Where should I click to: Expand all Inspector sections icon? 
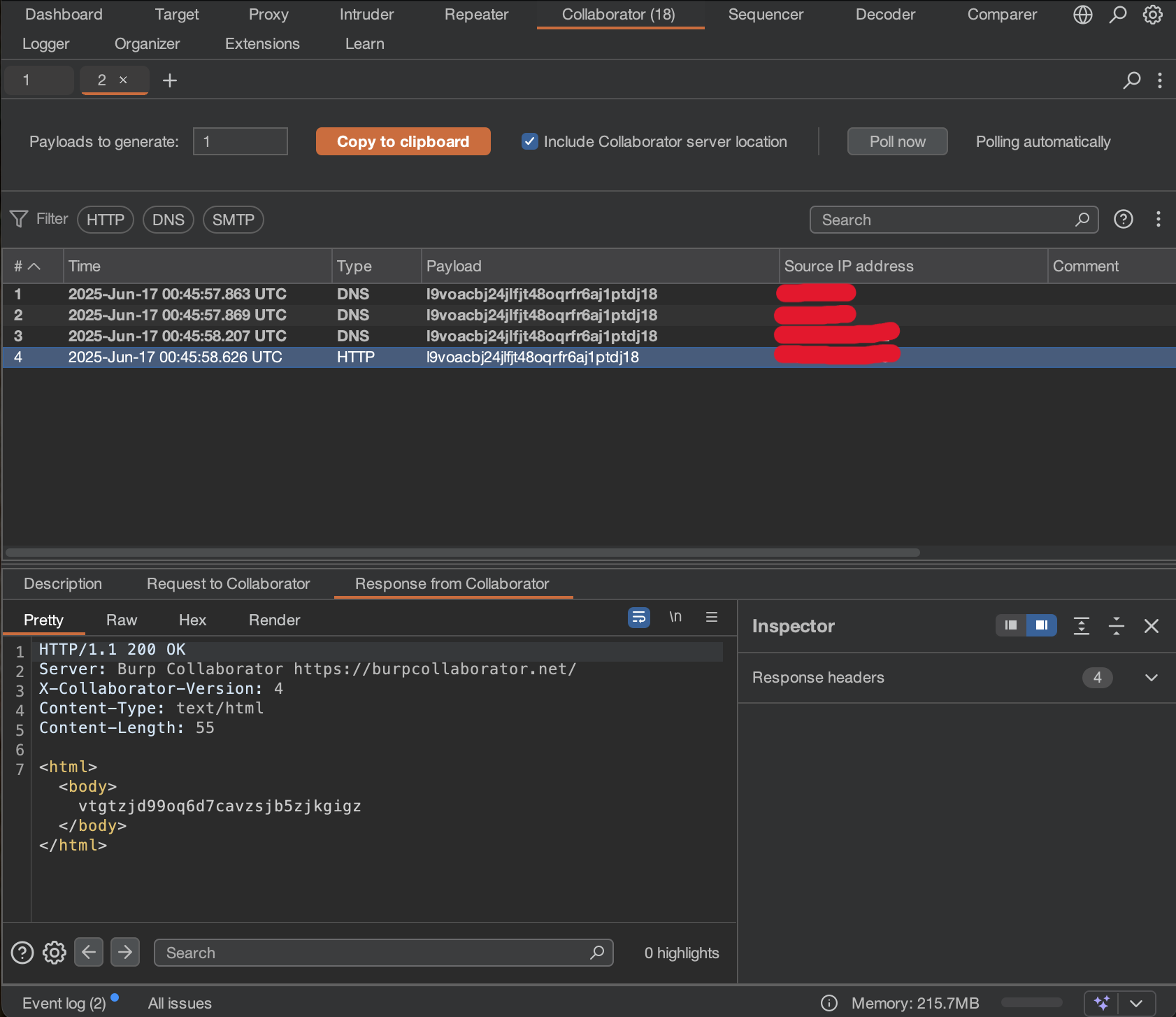click(x=1081, y=625)
